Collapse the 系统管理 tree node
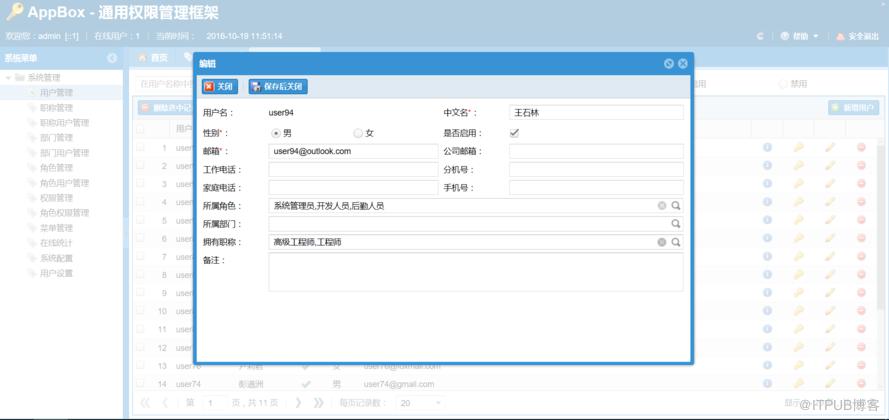The image size is (889, 420). [9, 77]
